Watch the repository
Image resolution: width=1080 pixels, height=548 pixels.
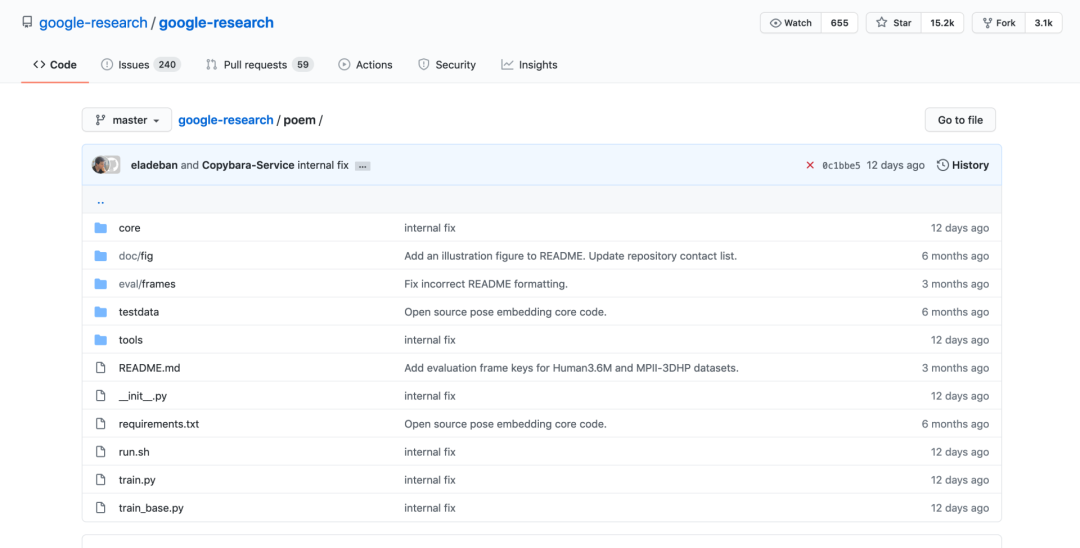791,23
